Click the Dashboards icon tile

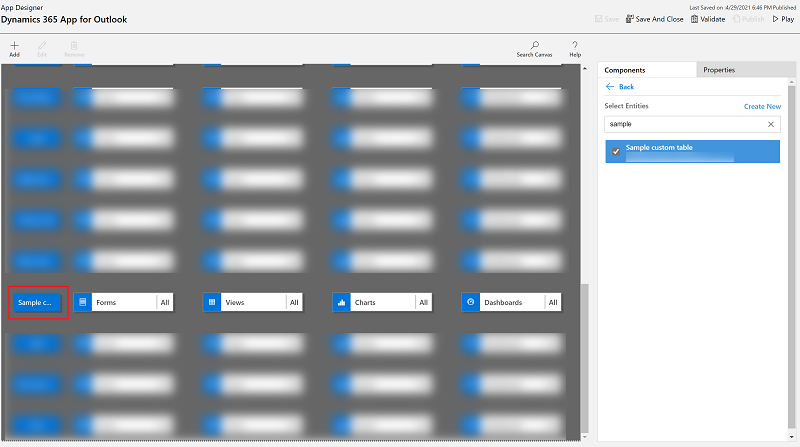[470, 302]
